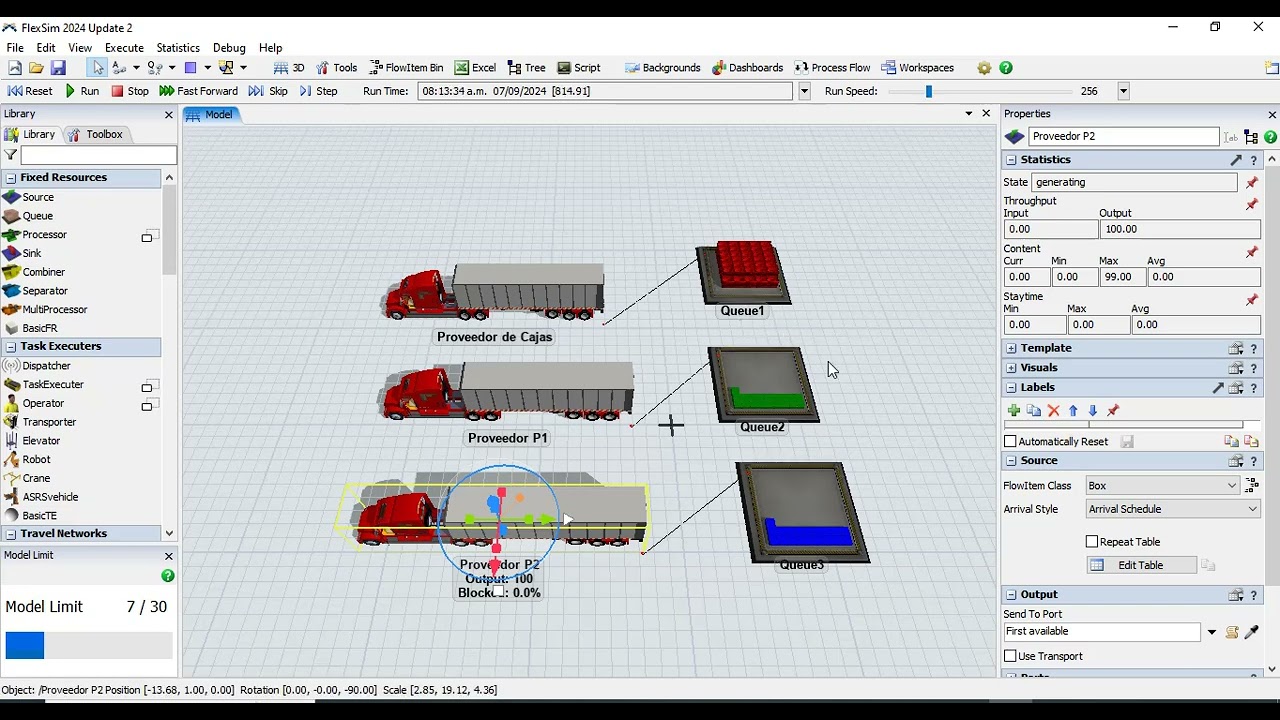Stop the simulation

[130, 91]
